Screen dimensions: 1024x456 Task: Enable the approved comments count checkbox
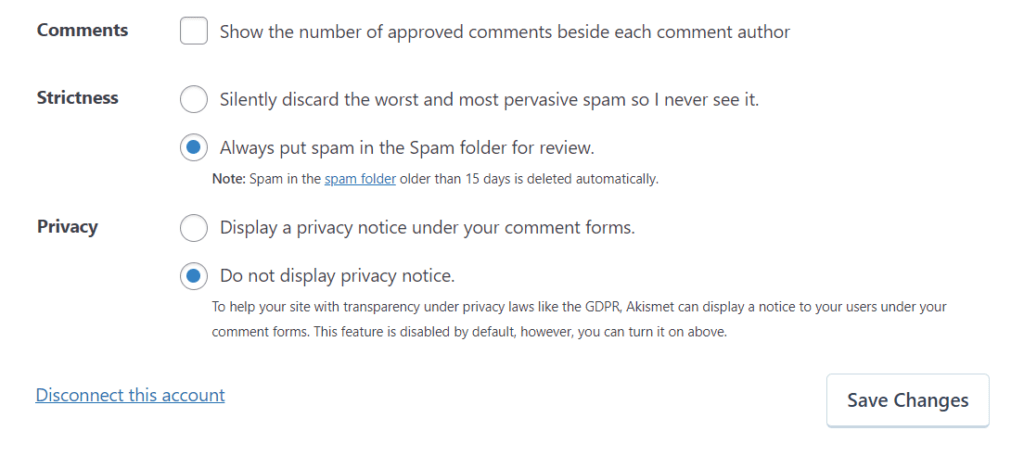pos(194,31)
